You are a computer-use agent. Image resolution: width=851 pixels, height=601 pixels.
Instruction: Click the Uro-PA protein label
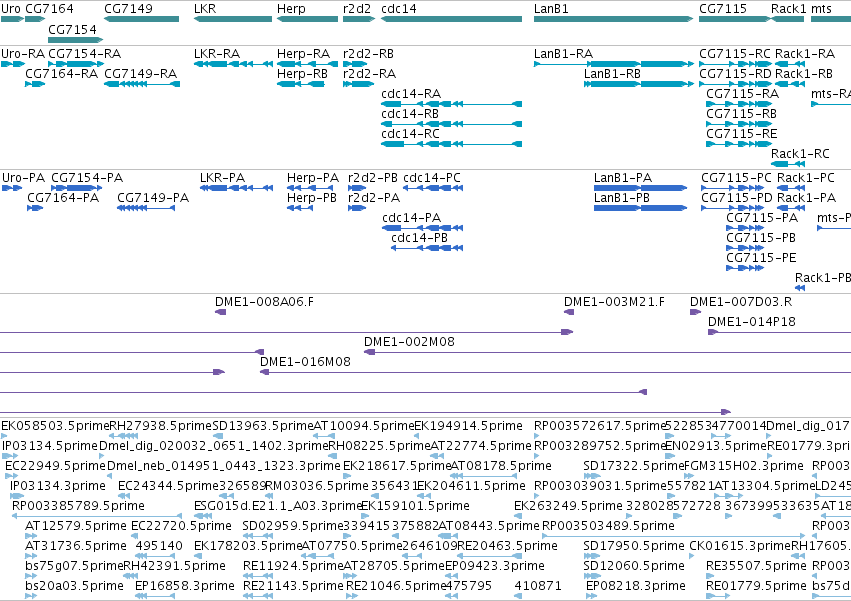tap(23, 178)
